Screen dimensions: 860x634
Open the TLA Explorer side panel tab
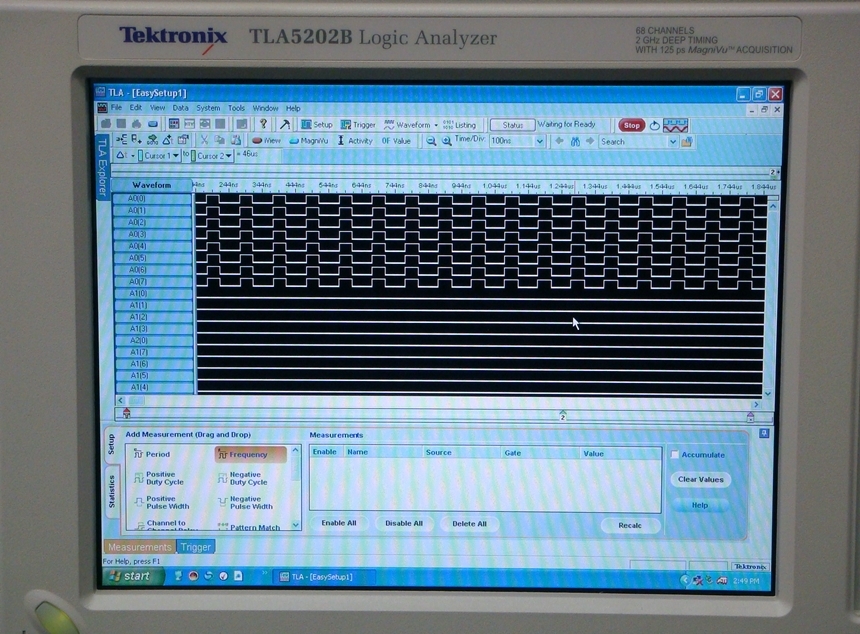tap(102, 166)
